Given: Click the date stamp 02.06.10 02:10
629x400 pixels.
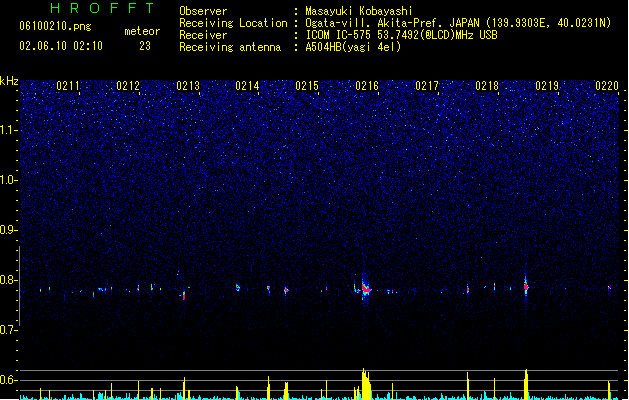Looking at the screenshot, I should coord(61,46).
